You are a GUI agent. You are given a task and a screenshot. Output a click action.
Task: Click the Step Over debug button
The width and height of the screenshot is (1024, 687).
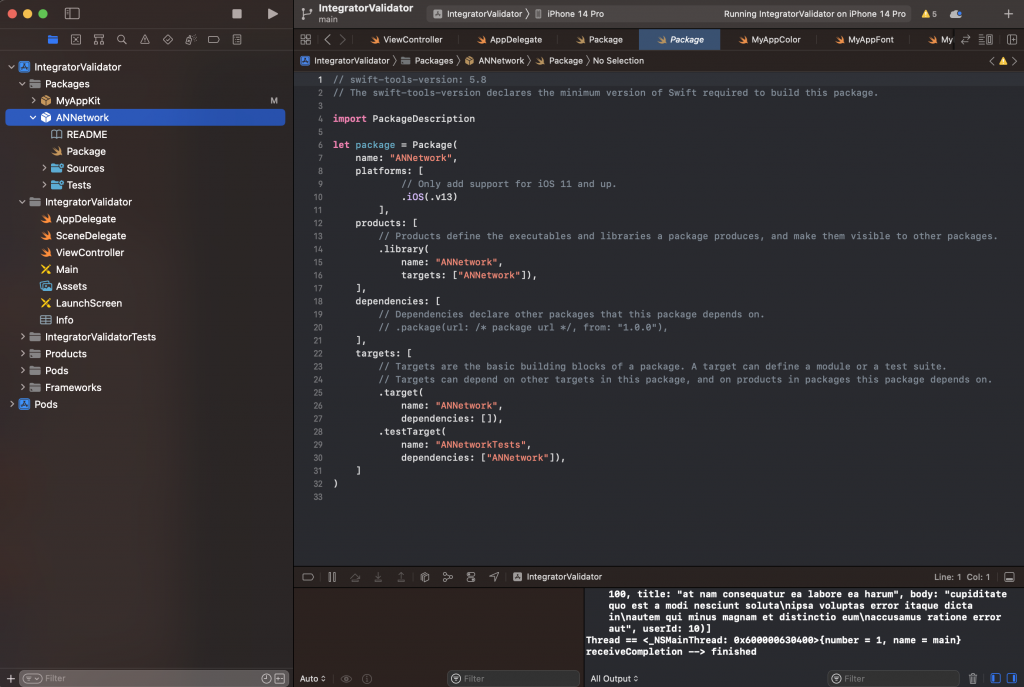click(355, 577)
